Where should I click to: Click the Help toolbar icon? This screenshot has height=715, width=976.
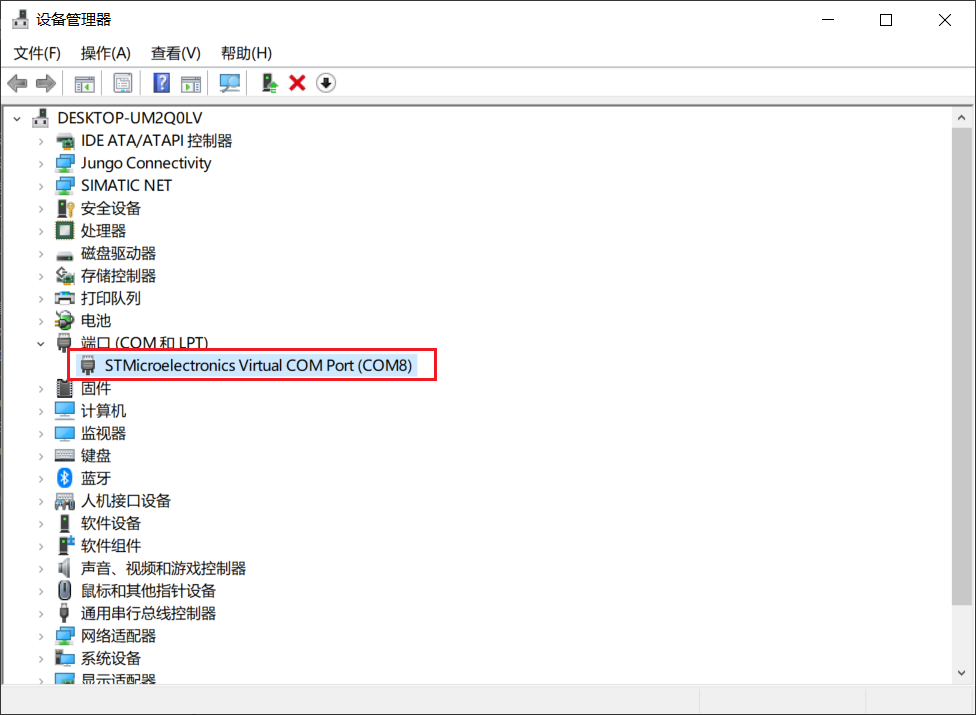161,83
